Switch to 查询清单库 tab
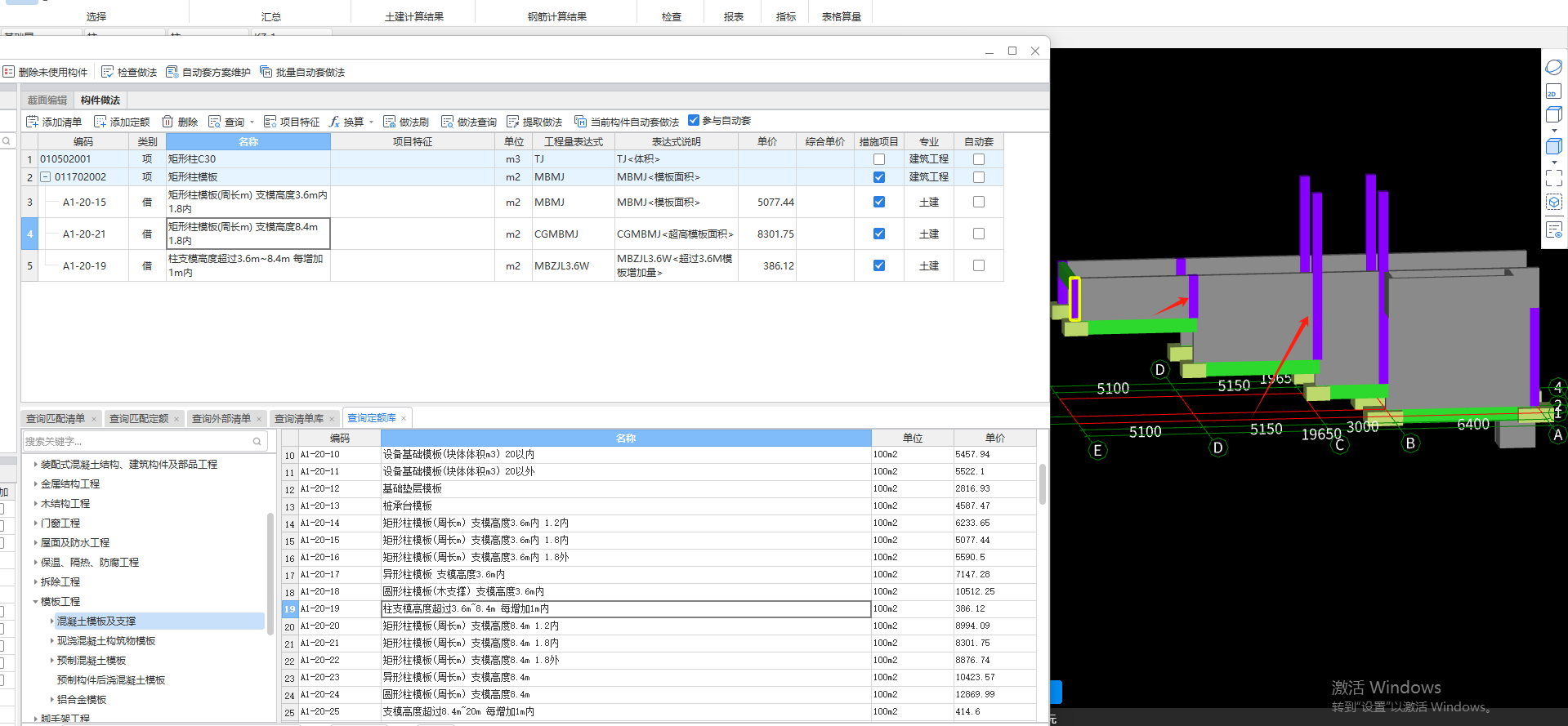Screen dimensions: 1568x726 pyautogui.click(x=299, y=419)
